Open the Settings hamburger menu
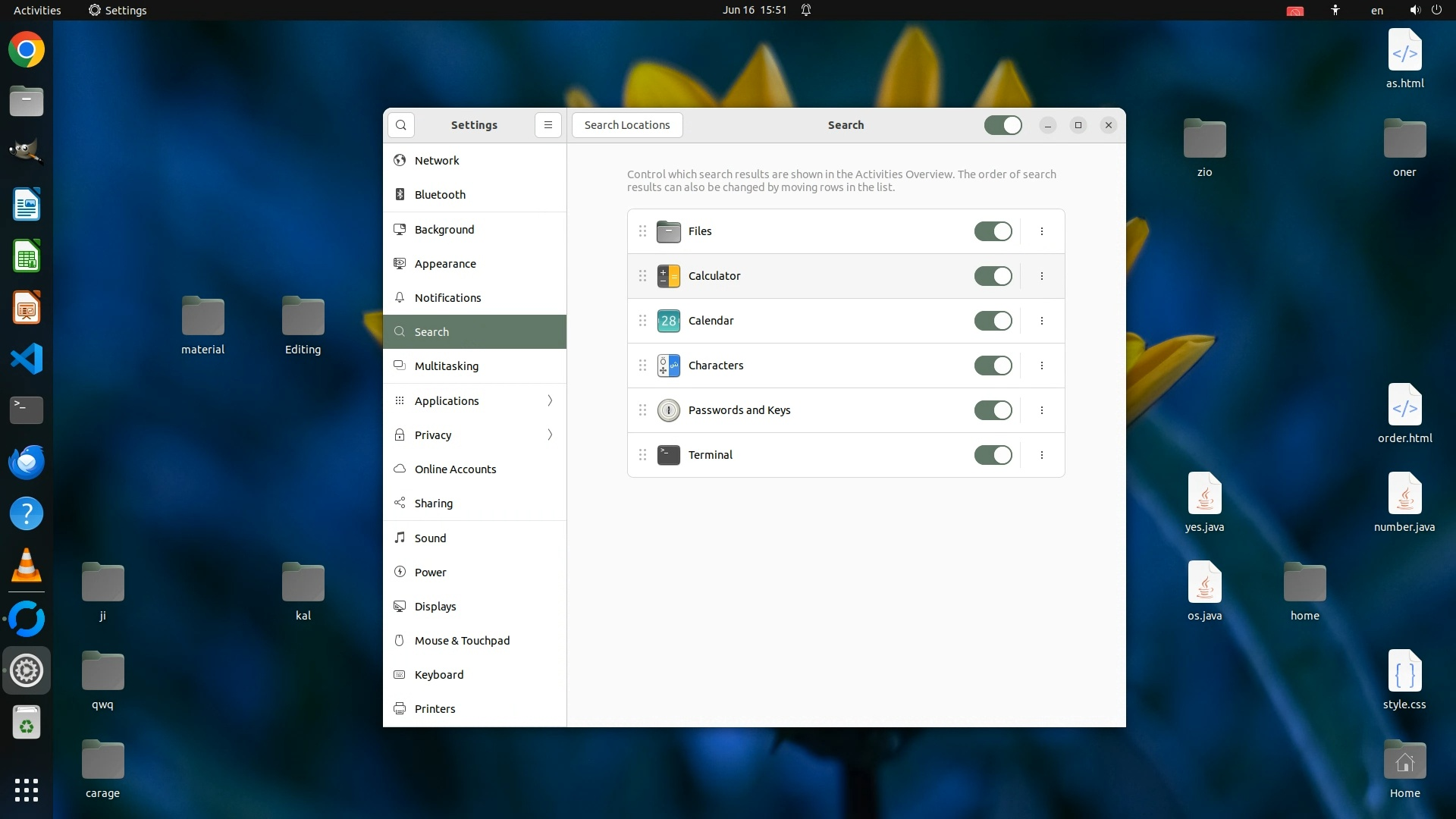 click(548, 125)
